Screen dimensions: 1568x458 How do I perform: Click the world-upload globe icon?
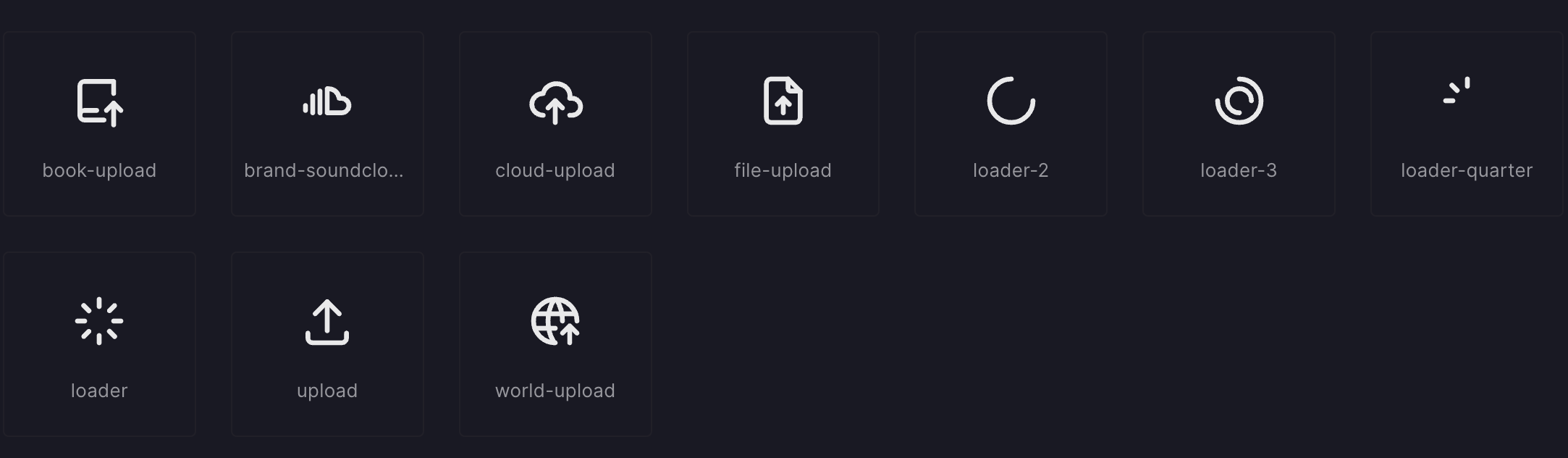[555, 321]
